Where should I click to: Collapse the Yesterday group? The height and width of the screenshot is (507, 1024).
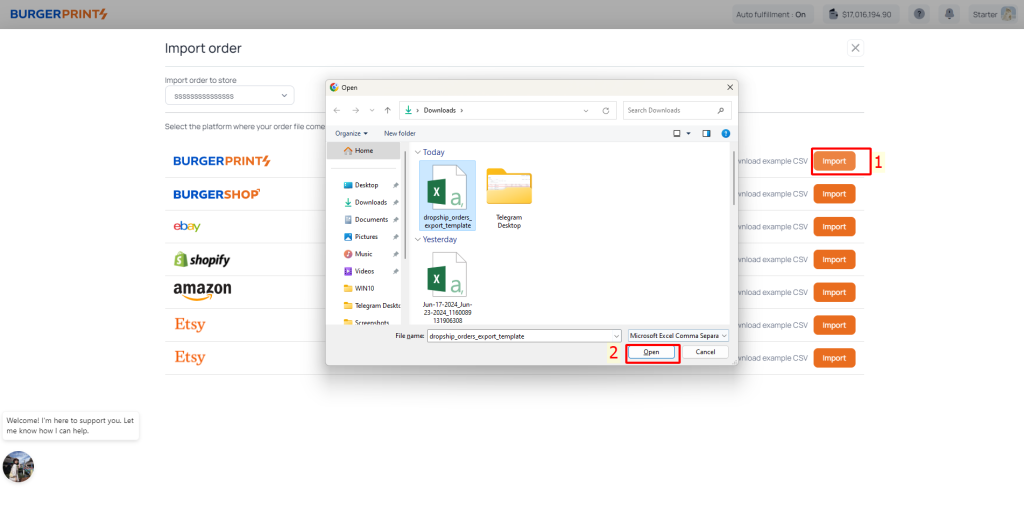pyautogui.click(x=418, y=239)
